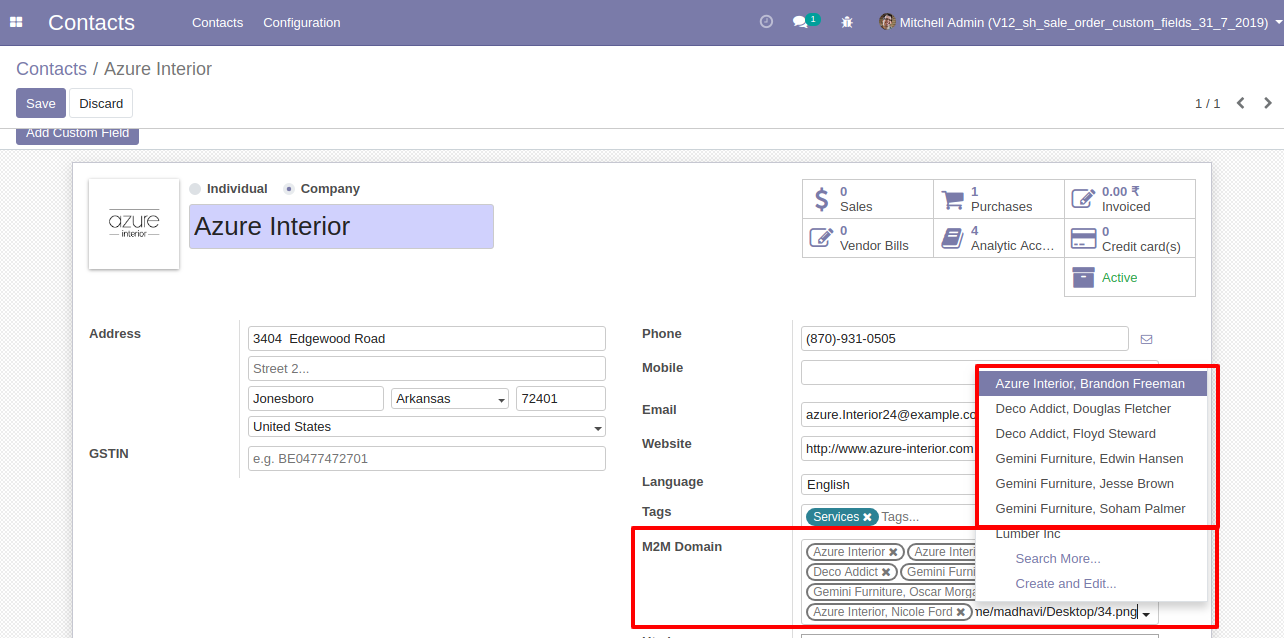
Task: Open the Configuration menu
Action: (302, 22)
